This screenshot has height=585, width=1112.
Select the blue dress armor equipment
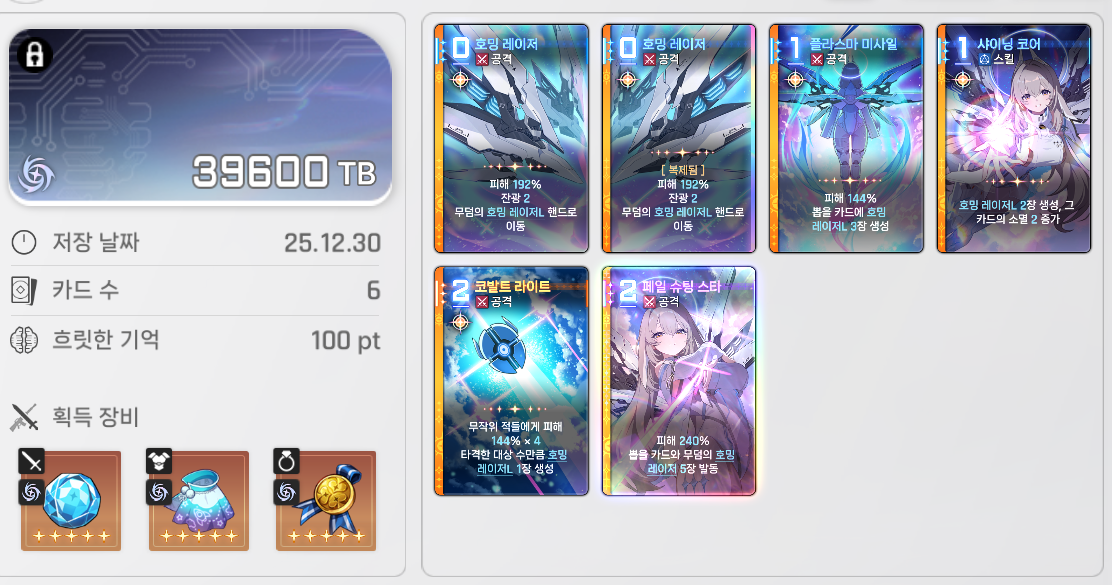tap(199, 501)
